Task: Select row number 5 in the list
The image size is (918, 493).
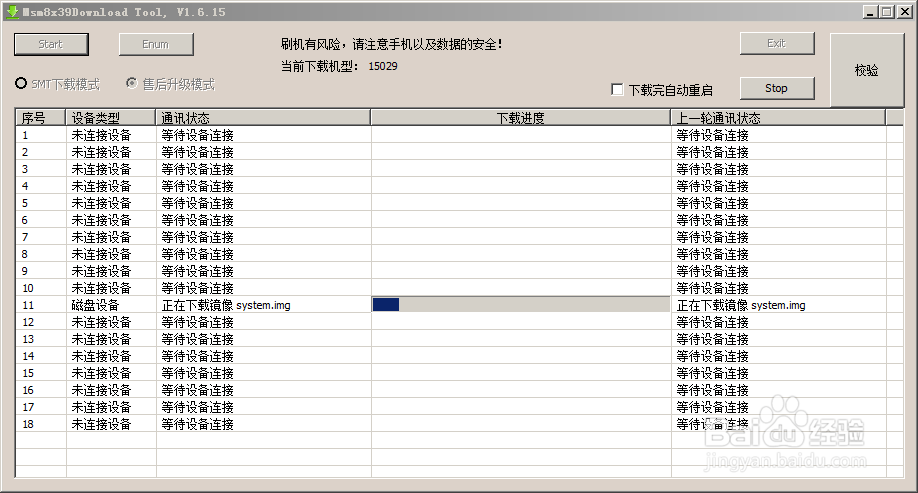Action: tap(25, 203)
